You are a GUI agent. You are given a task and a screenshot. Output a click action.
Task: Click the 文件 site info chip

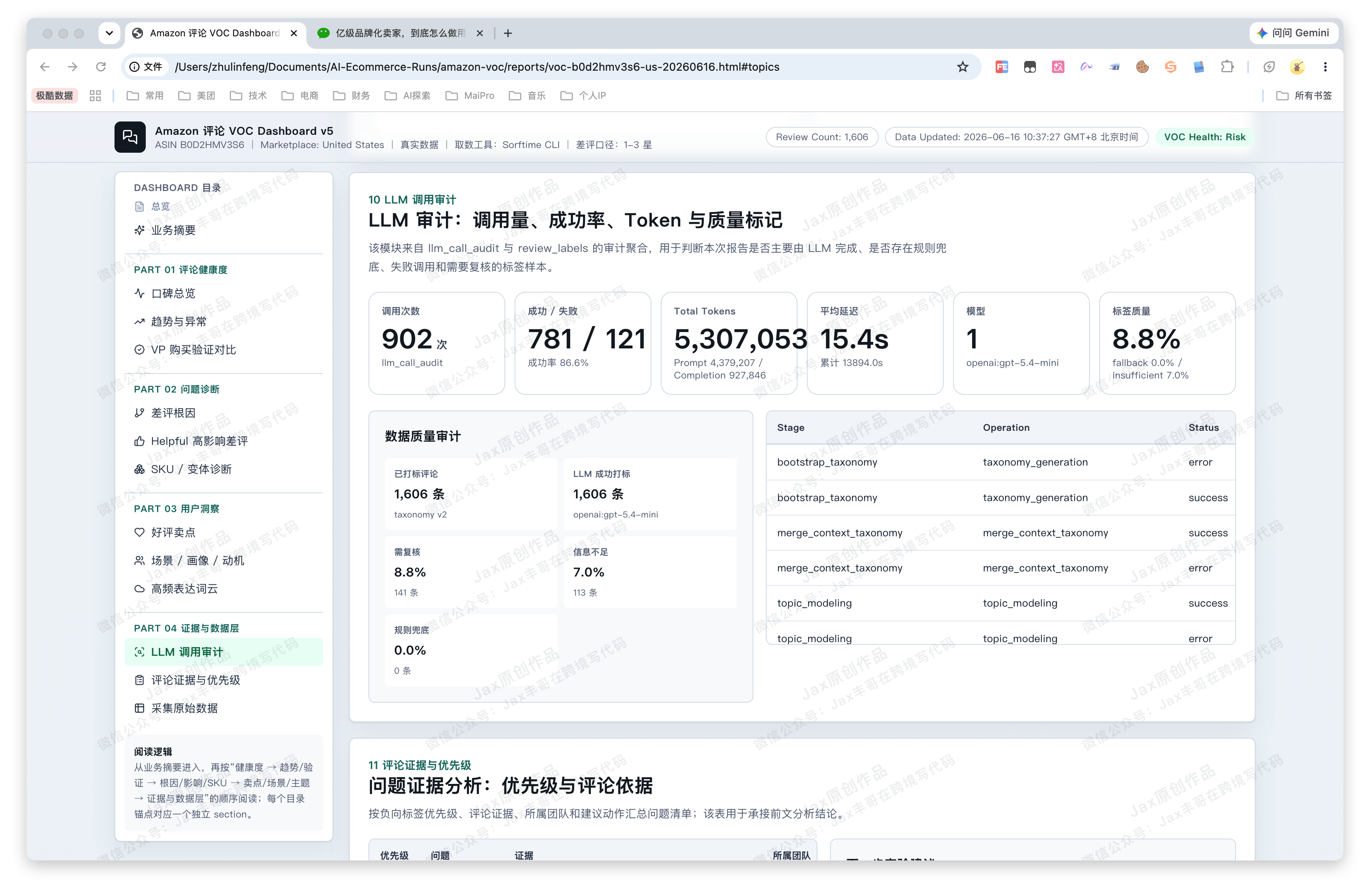tap(146, 67)
